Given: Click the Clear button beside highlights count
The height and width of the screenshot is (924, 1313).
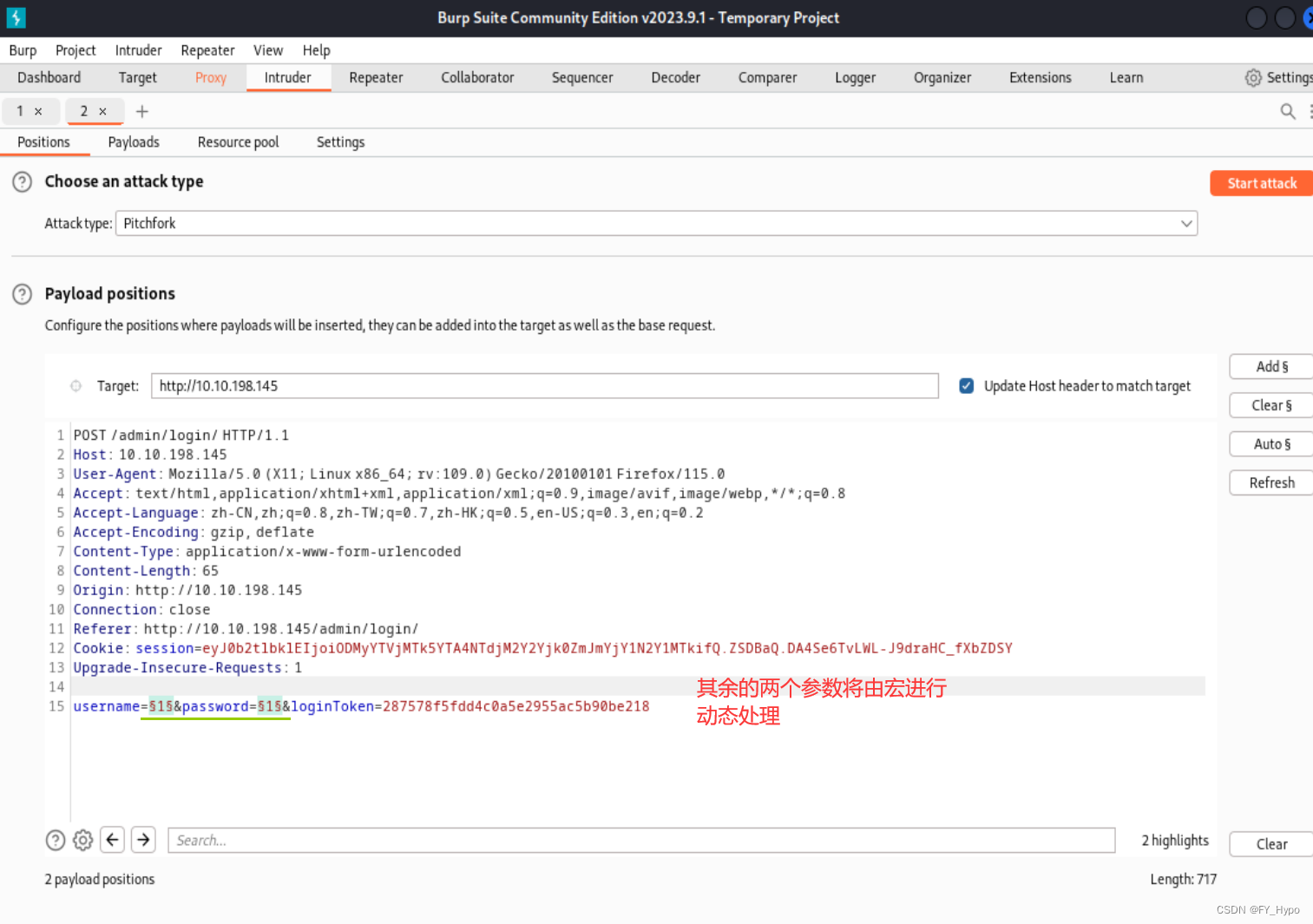Looking at the screenshot, I should coord(1271,844).
